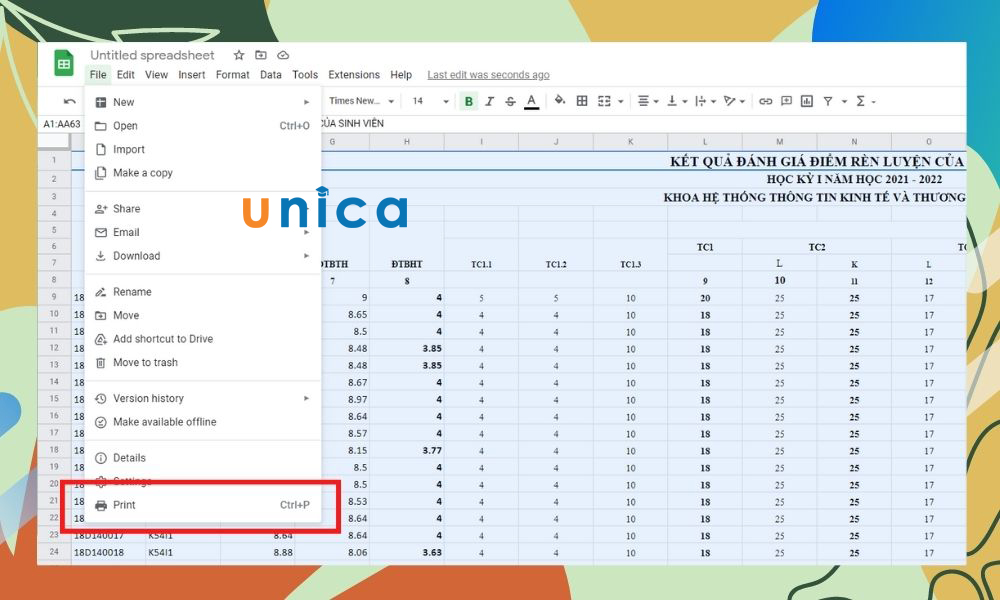Click the name box A1:AA63
The width and height of the screenshot is (1000, 600).
(x=62, y=124)
